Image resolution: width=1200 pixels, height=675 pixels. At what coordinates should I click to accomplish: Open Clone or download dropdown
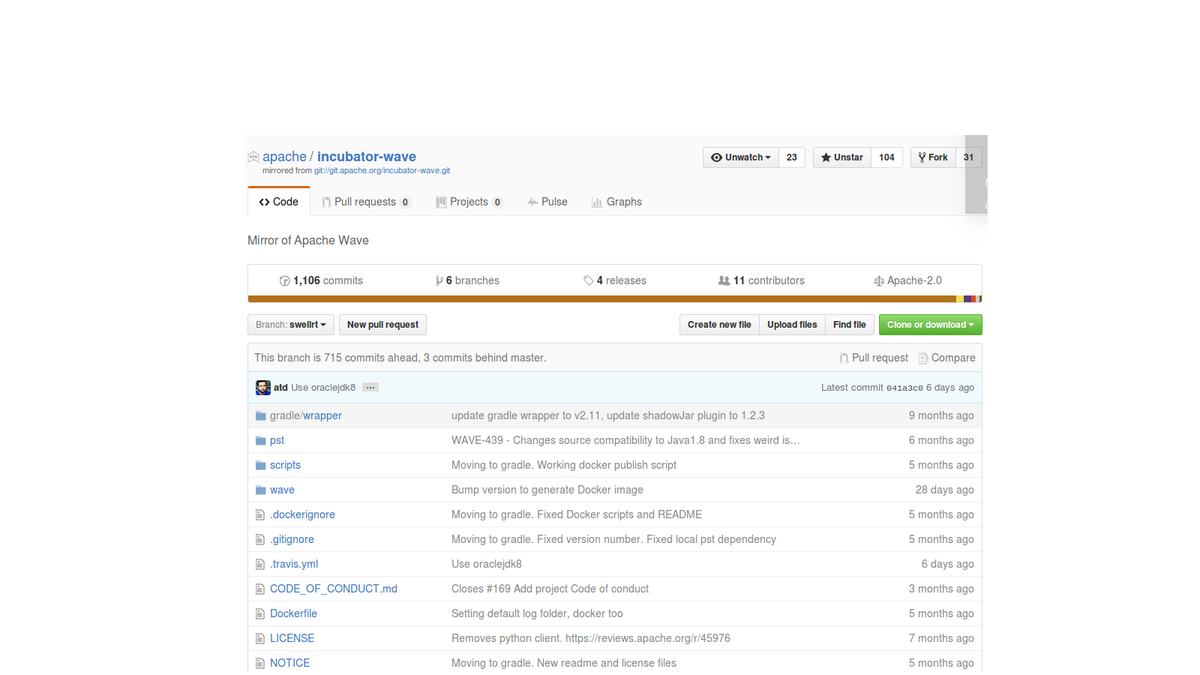pos(930,325)
